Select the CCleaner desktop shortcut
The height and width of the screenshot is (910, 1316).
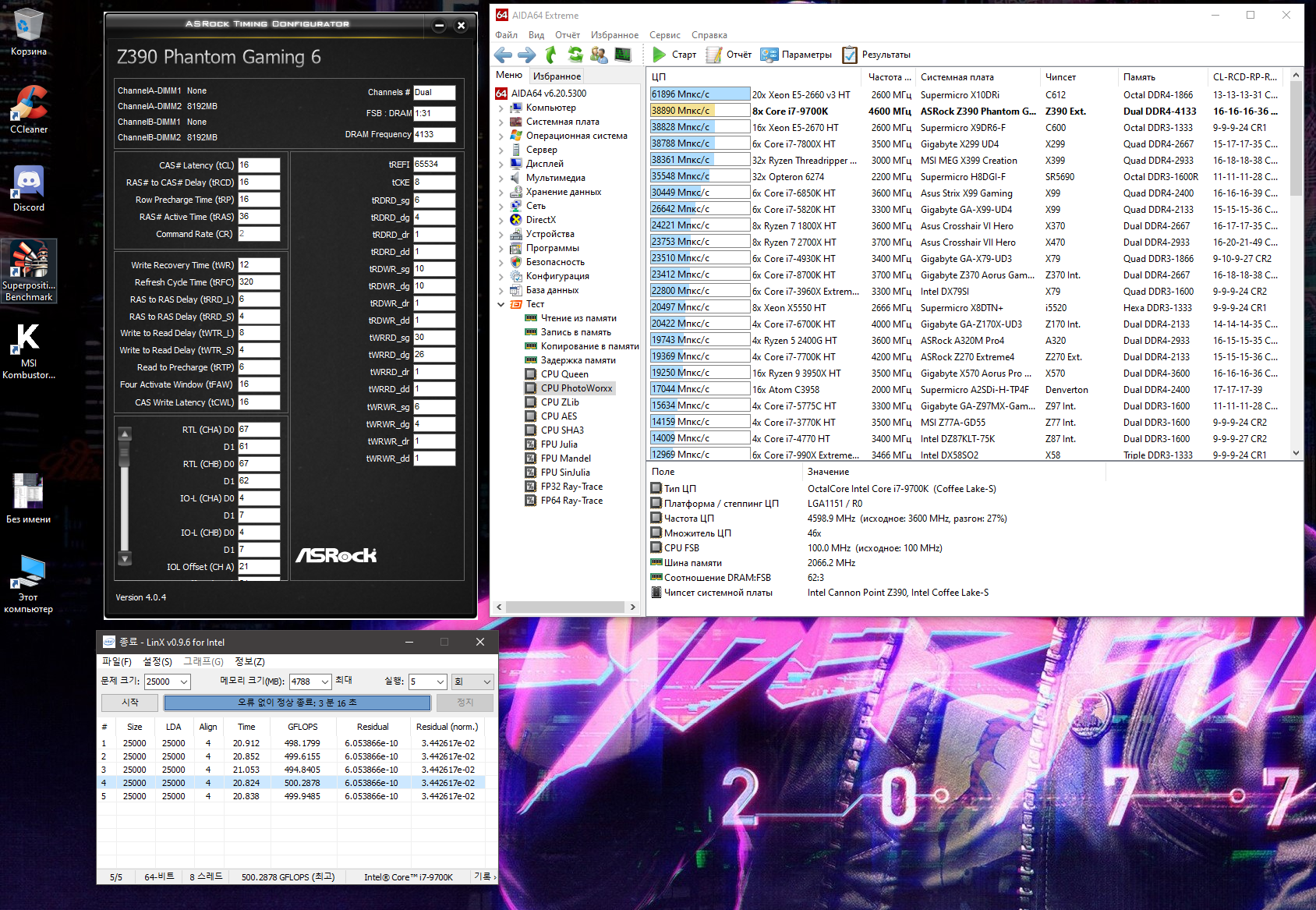29,110
